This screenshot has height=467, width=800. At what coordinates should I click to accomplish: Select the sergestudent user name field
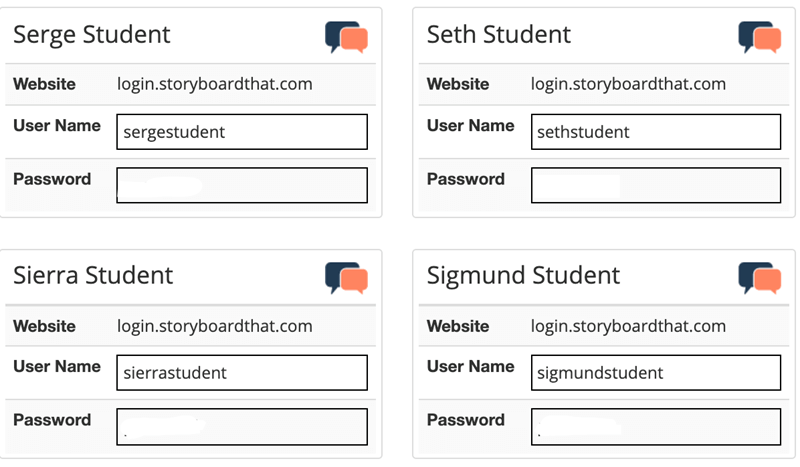(242, 132)
